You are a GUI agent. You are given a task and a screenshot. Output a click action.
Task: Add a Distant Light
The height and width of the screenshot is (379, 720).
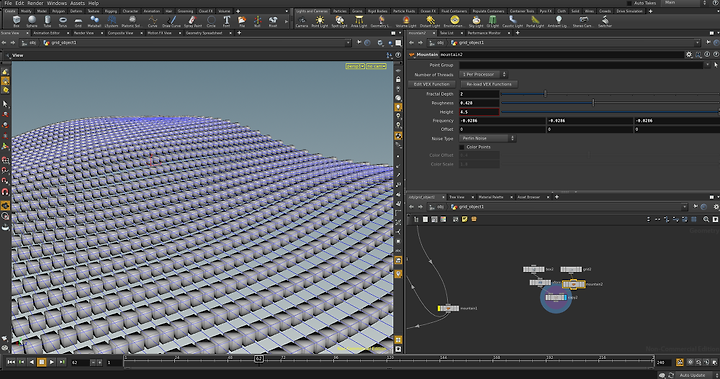click(430, 21)
